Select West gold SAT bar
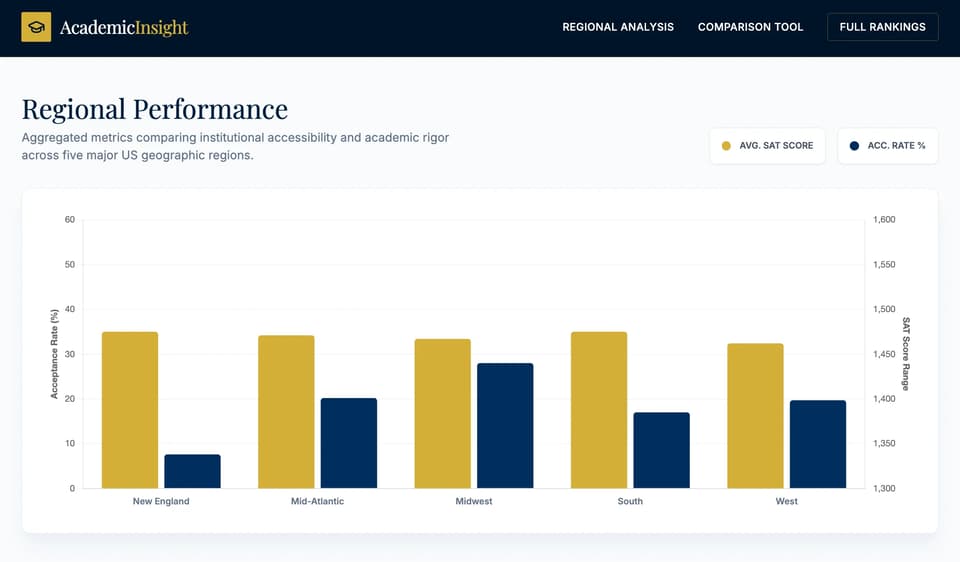 tap(756, 416)
